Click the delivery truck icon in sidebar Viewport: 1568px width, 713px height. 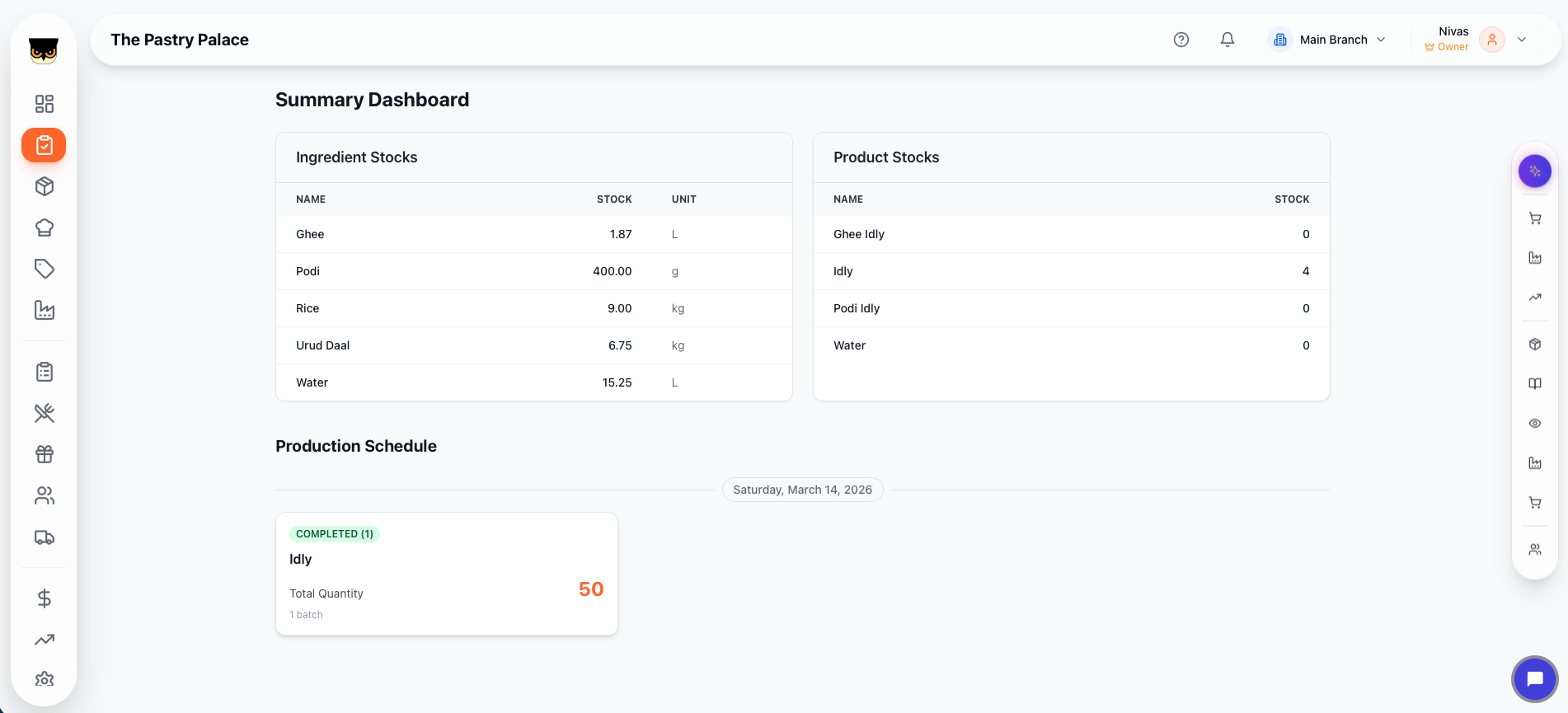click(45, 537)
